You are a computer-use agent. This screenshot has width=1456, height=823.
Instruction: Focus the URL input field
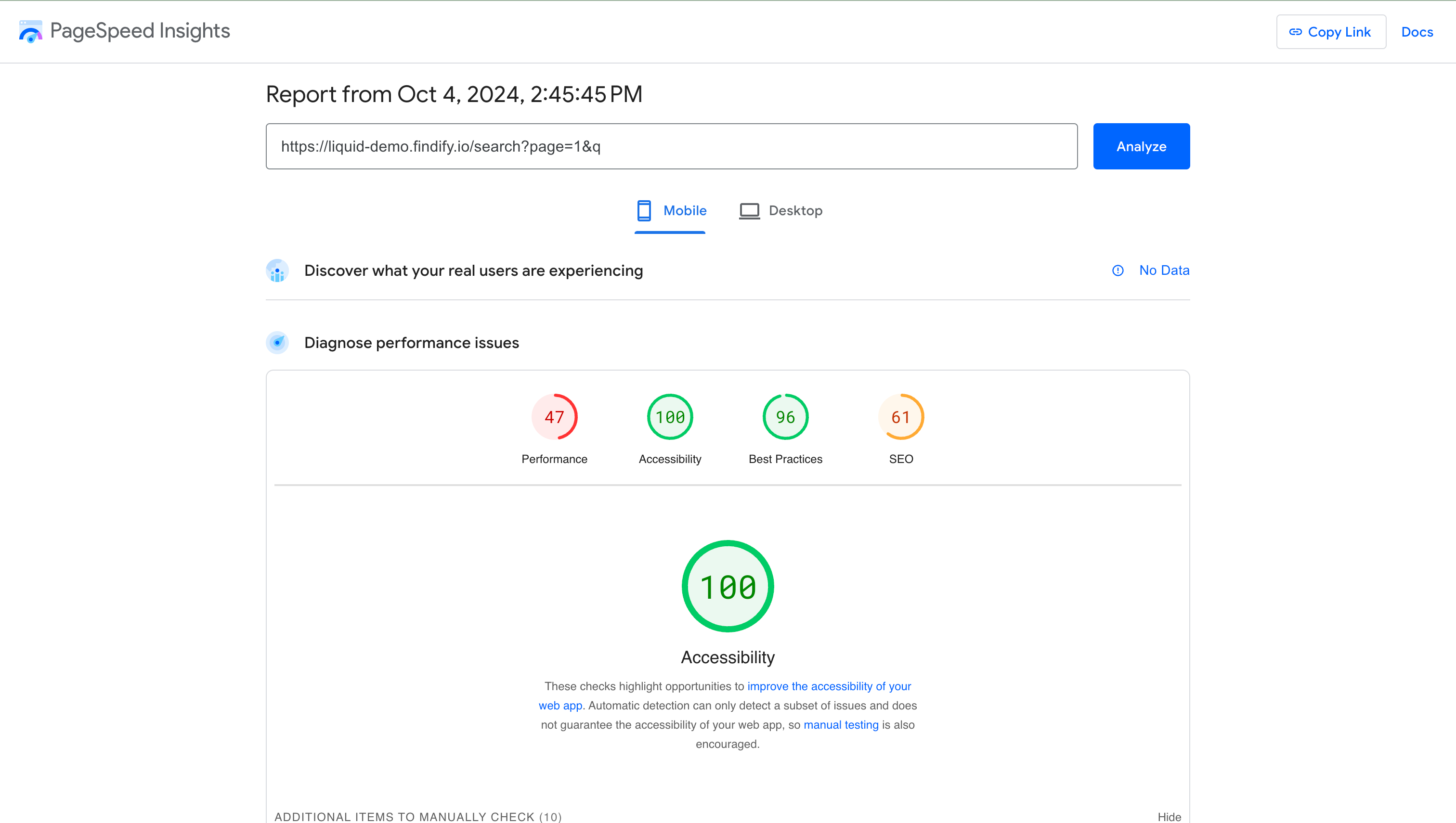tap(671, 146)
